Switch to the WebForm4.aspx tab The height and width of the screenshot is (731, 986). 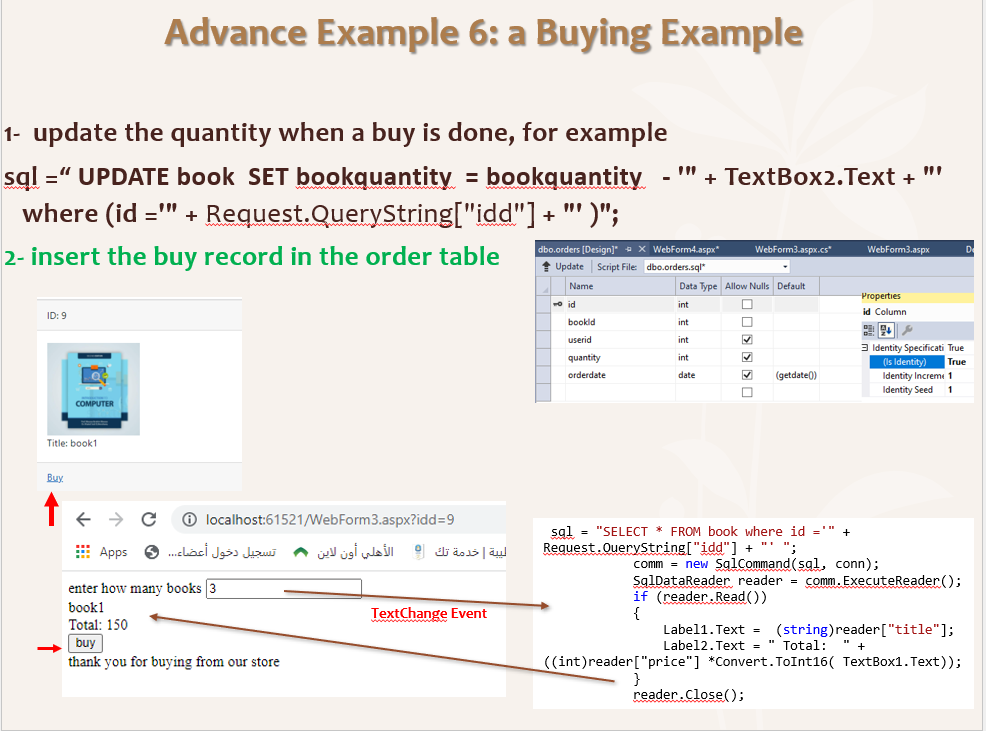(684, 248)
